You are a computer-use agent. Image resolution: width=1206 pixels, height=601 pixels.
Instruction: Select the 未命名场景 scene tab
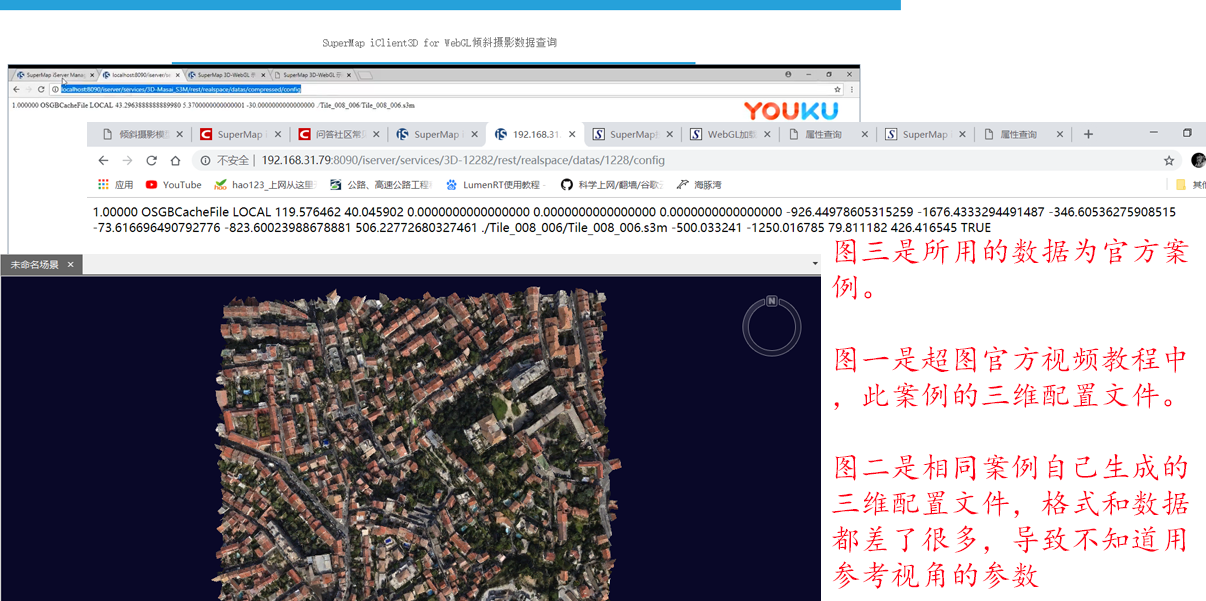(x=41, y=265)
